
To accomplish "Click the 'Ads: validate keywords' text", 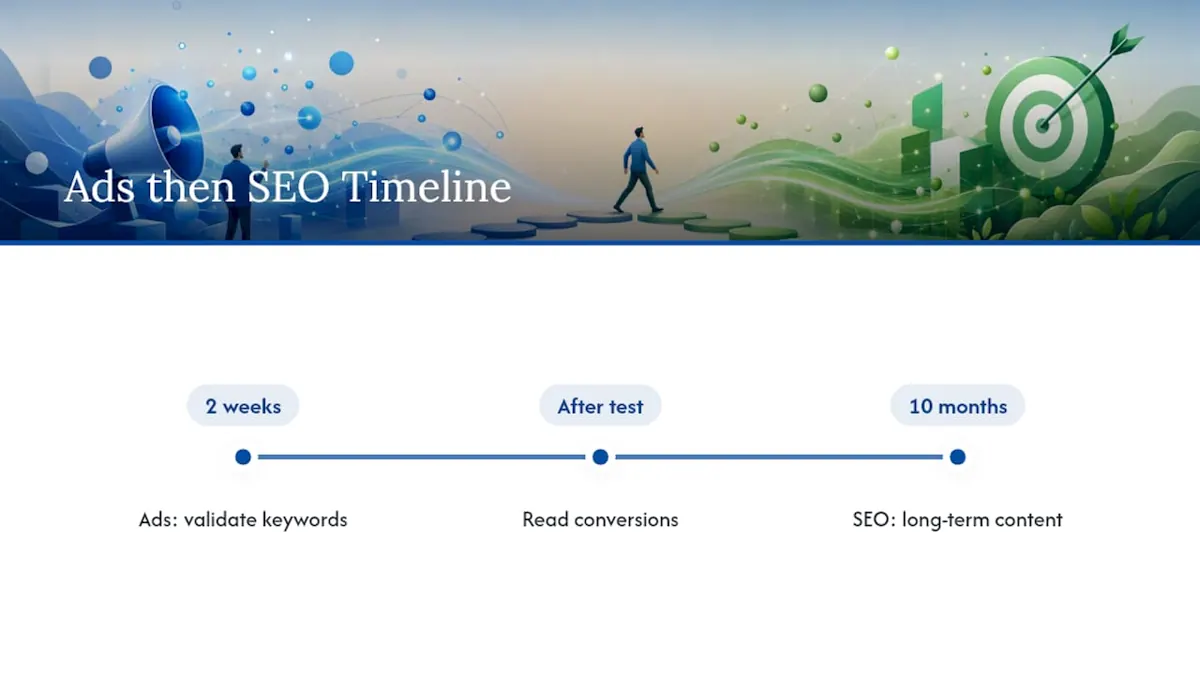I will (x=243, y=520).
